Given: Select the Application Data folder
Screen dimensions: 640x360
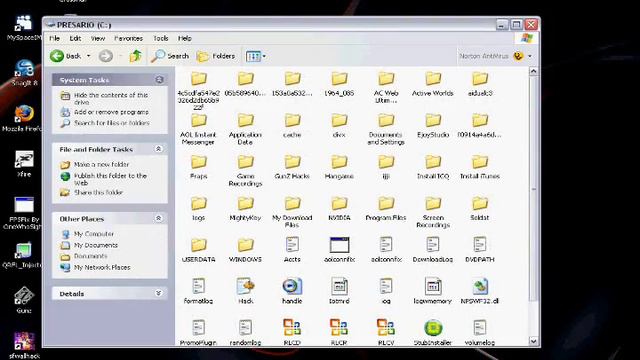Looking at the screenshot, I should click(245, 129).
